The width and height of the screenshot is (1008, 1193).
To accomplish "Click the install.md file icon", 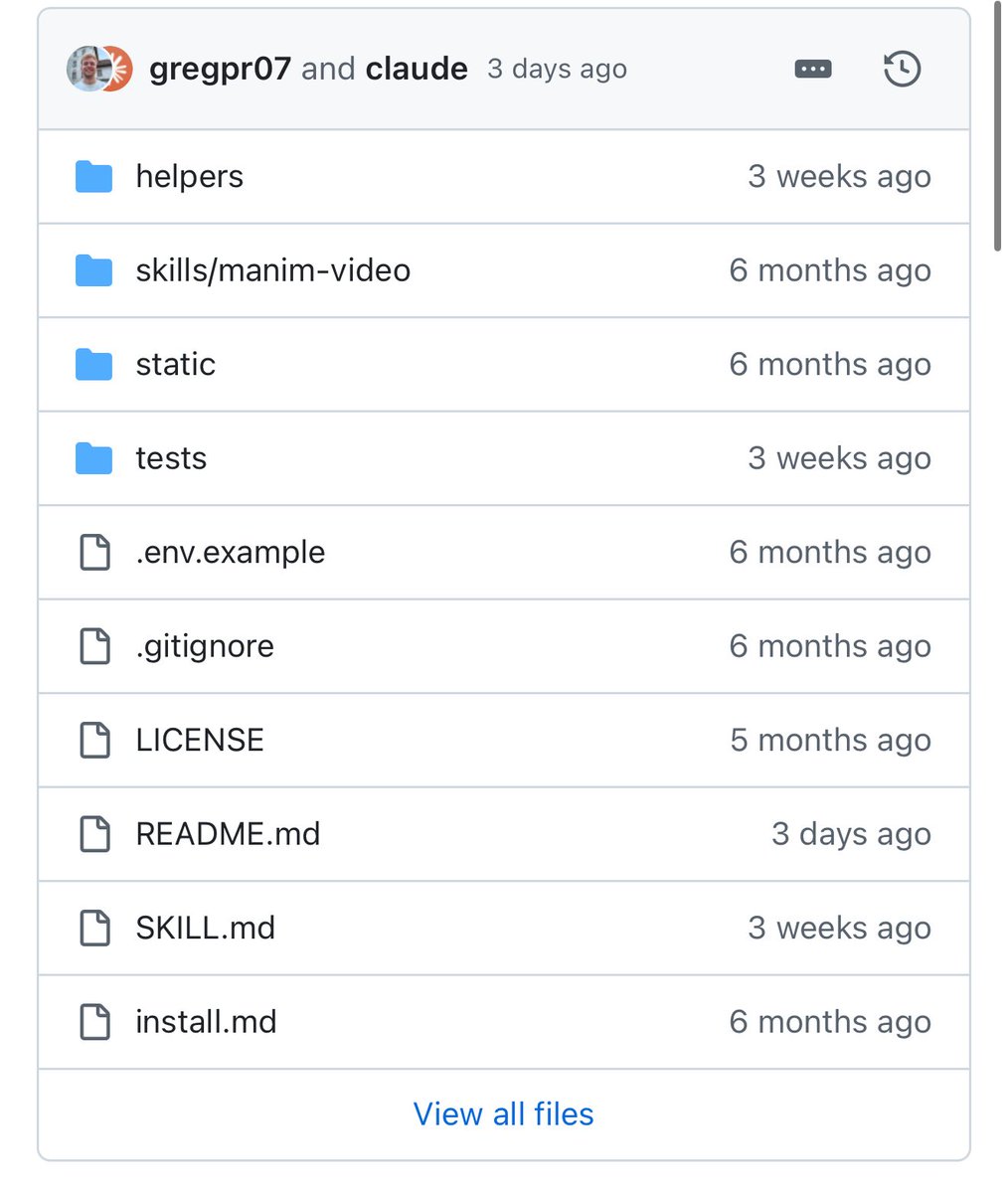I will [x=94, y=1022].
